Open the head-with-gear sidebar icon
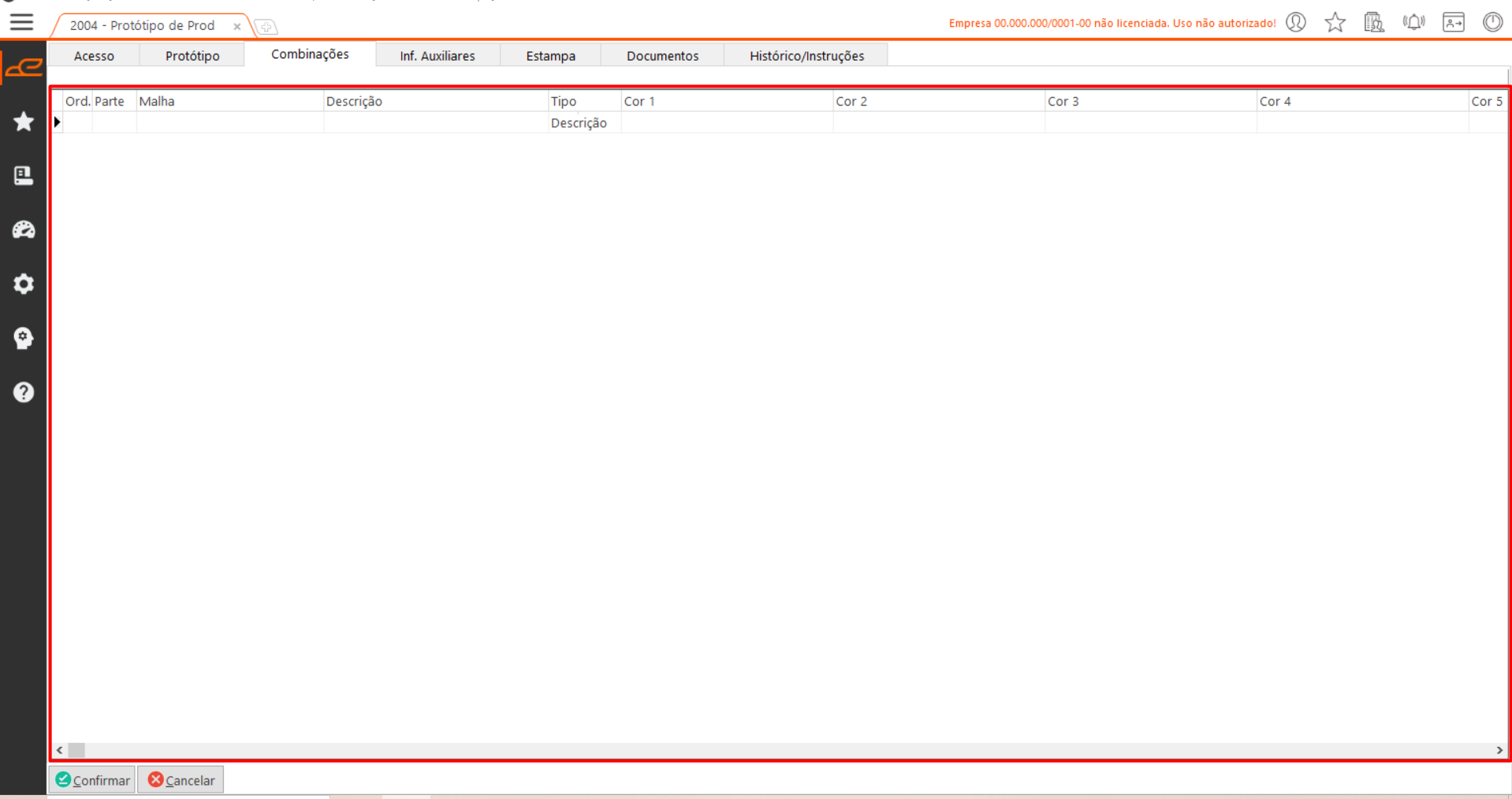 (24, 338)
